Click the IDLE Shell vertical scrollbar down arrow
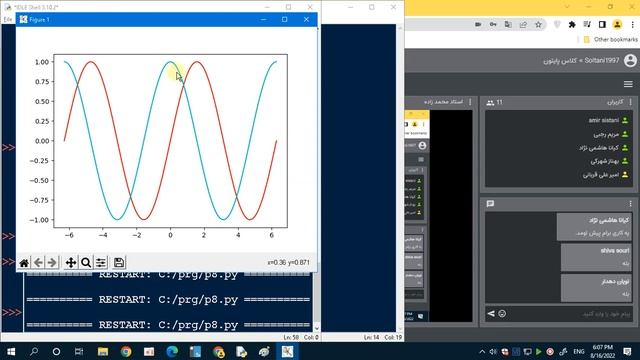Image resolution: width=640 pixels, height=360 pixels. (x=317, y=328)
